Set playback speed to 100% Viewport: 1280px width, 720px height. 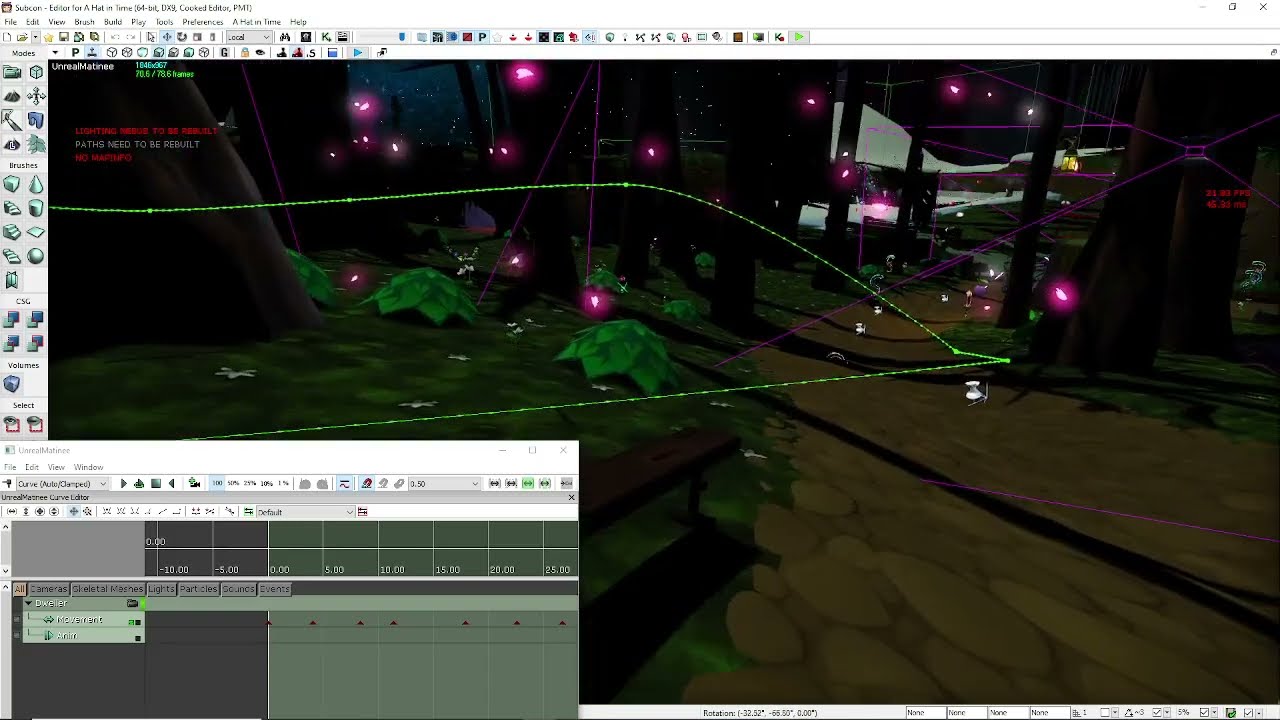(217, 483)
